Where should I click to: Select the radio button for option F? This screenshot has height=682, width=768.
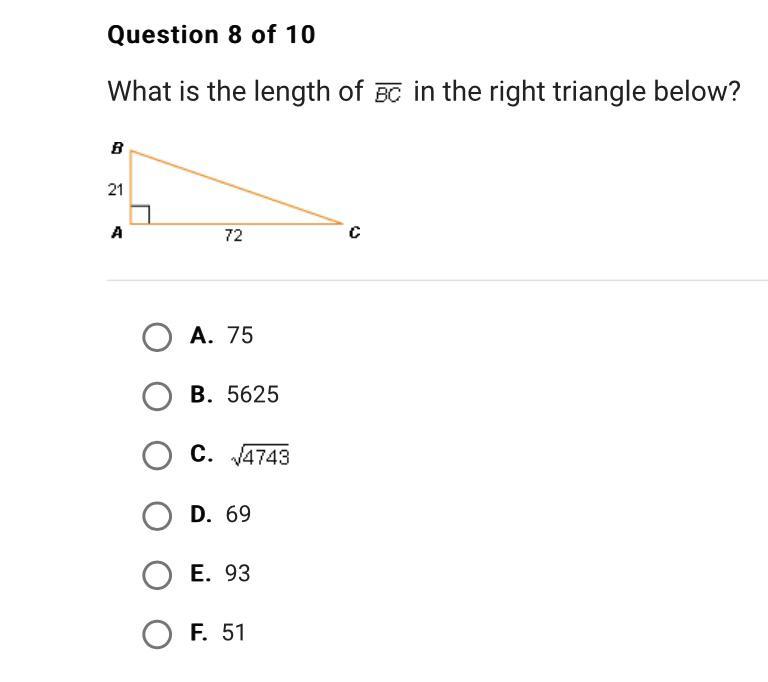point(157,634)
